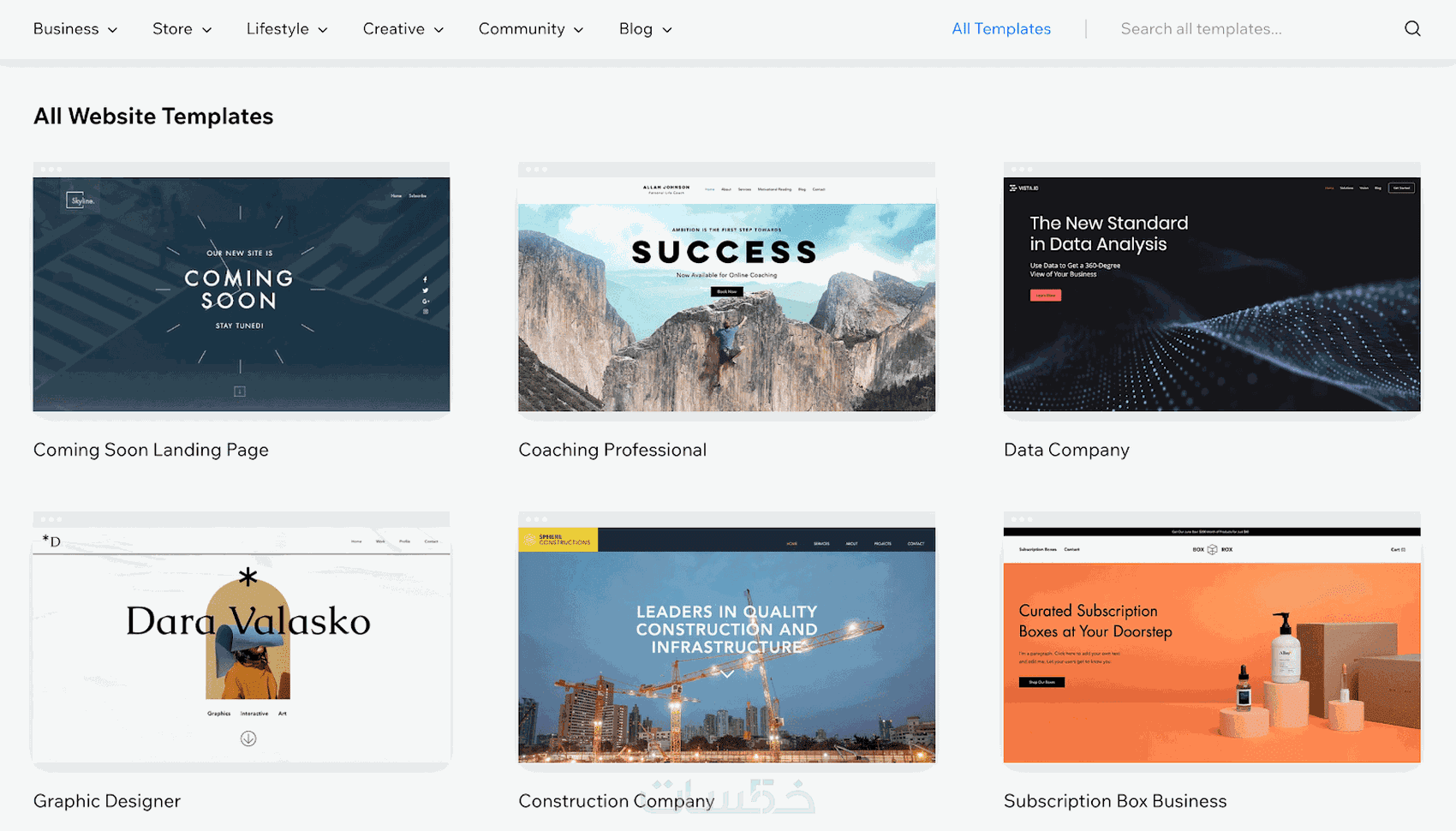Click the black button in Coaching Professional preview

tap(726, 291)
